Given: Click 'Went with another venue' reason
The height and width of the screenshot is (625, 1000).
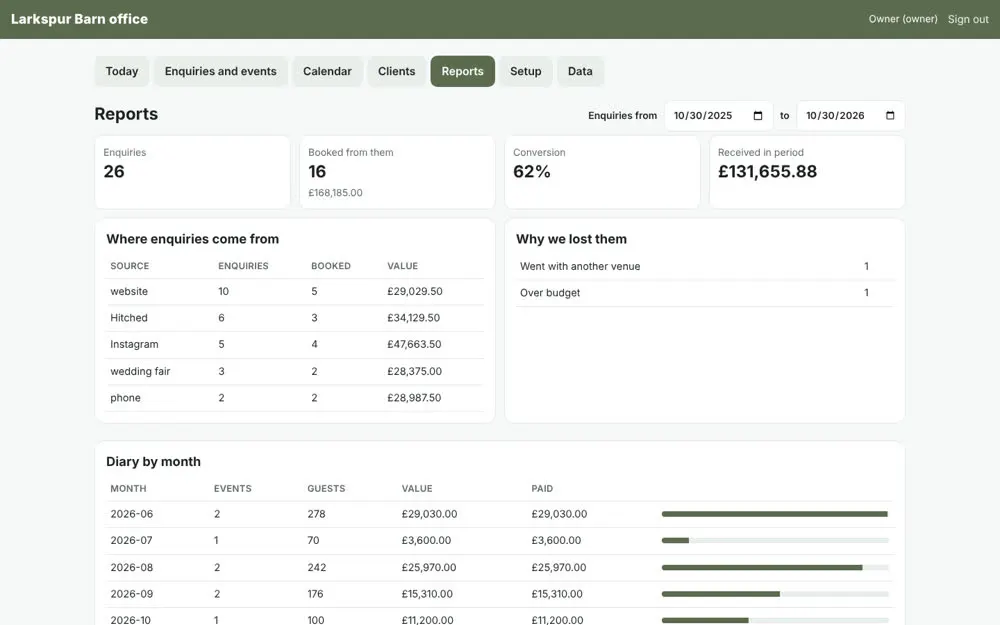Looking at the screenshot, I should tap(580, 267).
